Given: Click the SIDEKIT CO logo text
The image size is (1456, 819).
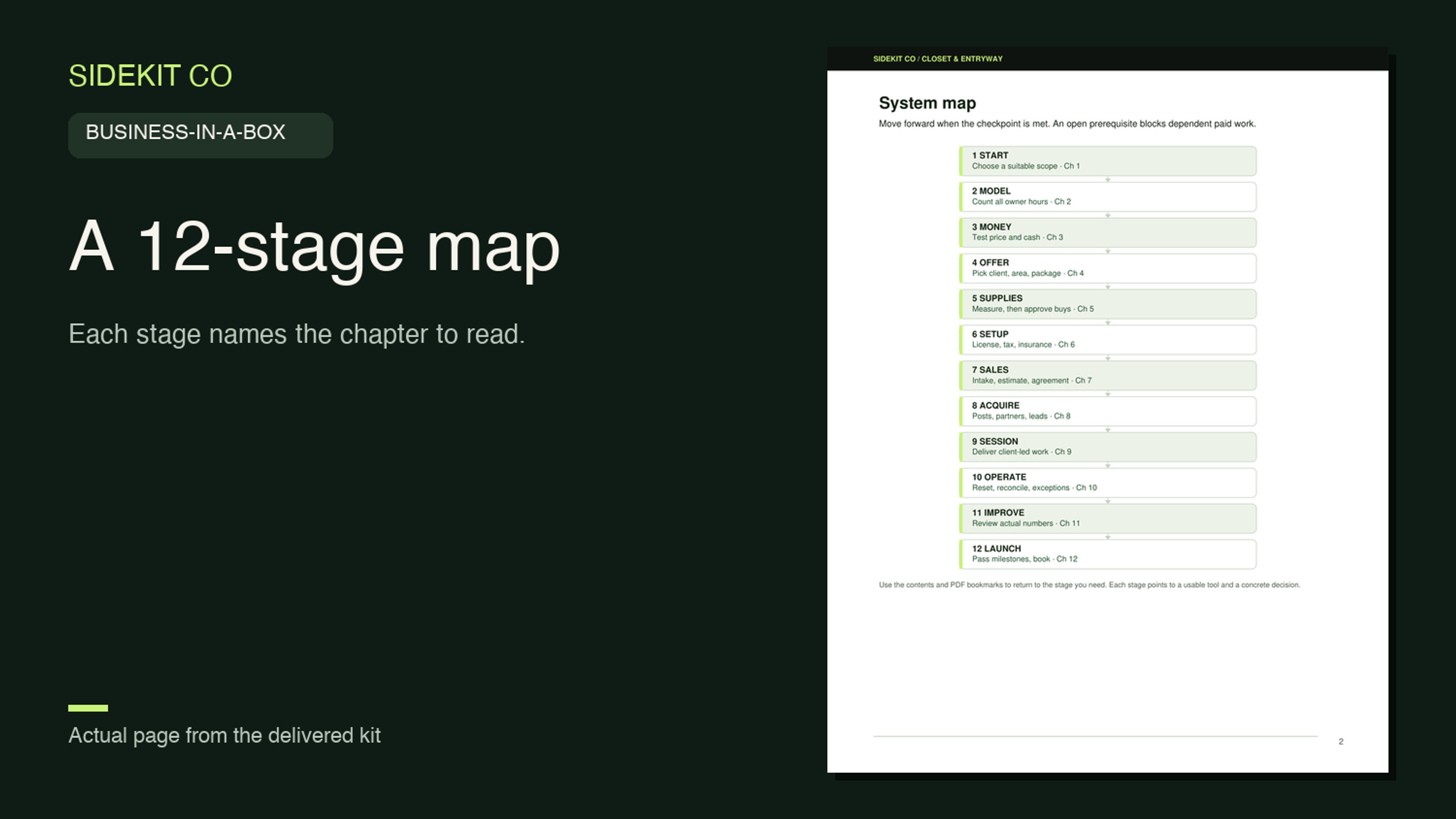Looking at the screenshot, I should [150, 76].
